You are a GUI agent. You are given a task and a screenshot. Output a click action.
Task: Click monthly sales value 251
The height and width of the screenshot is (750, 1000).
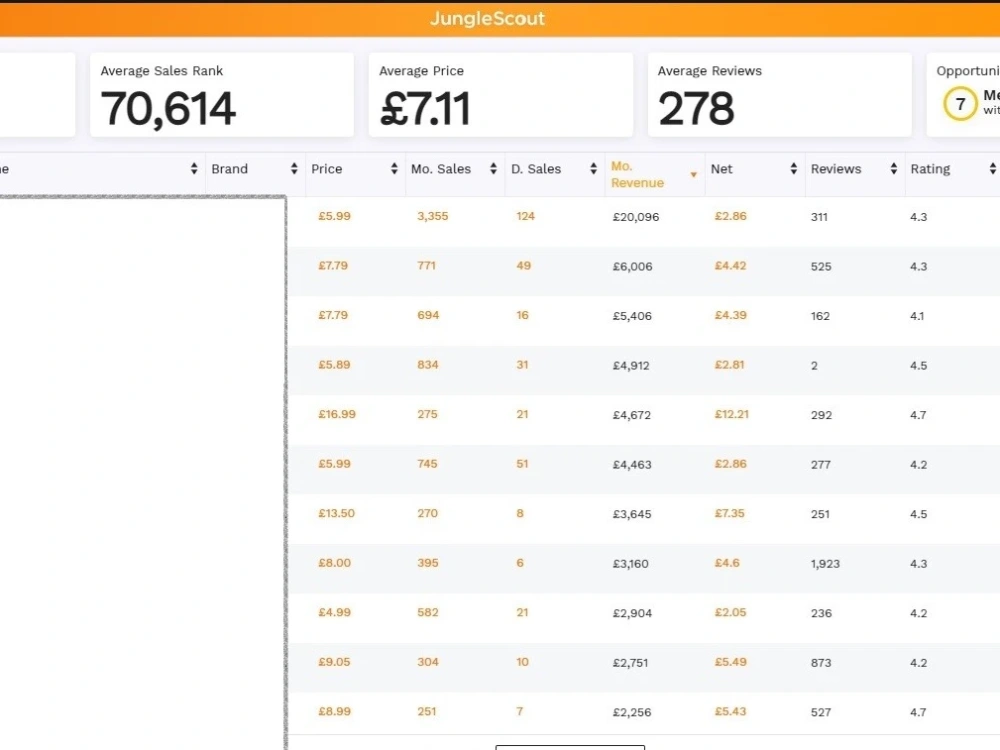click(x=427, y=712)
